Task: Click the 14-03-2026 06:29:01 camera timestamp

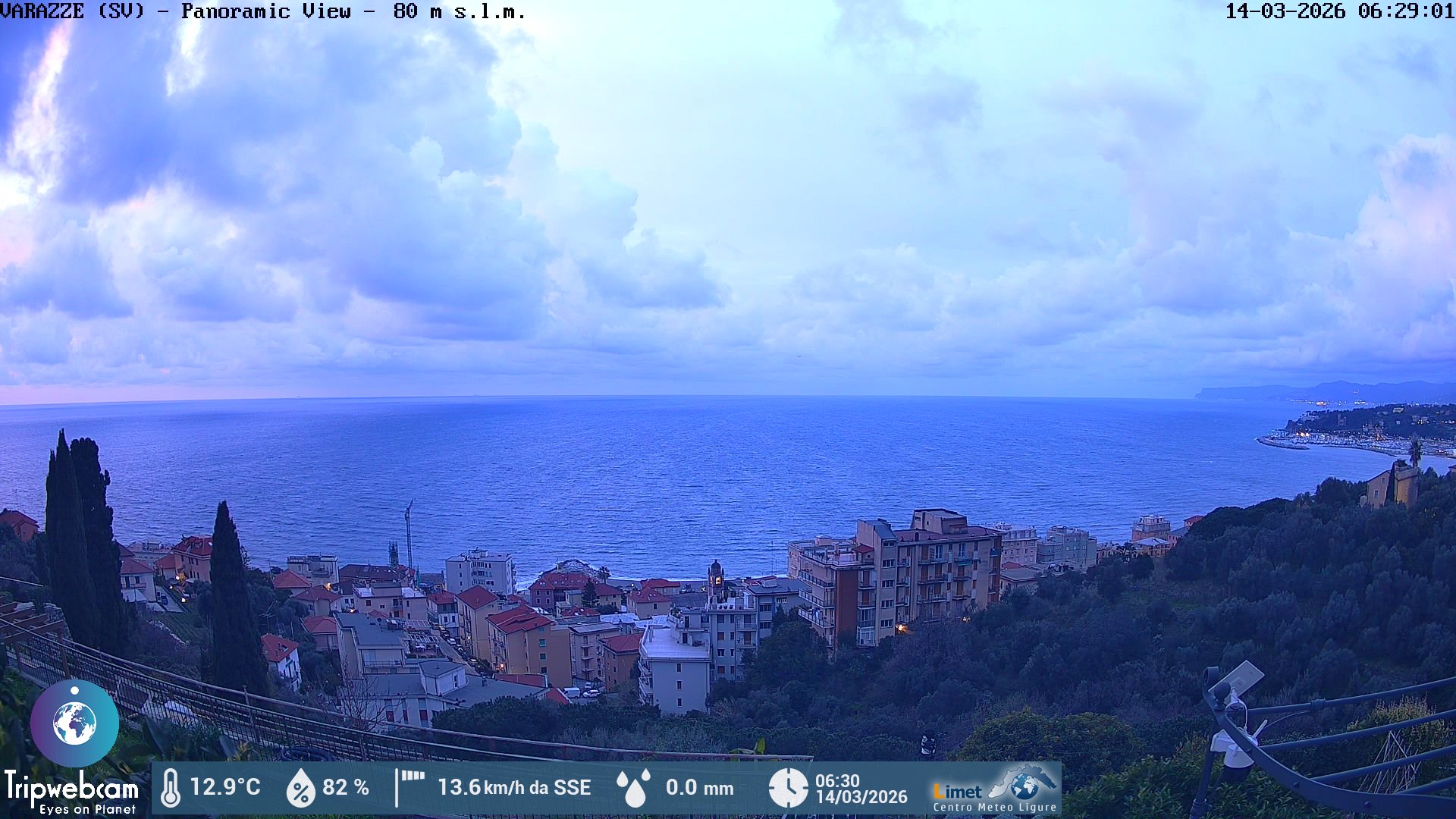Action: (1339, 11)
